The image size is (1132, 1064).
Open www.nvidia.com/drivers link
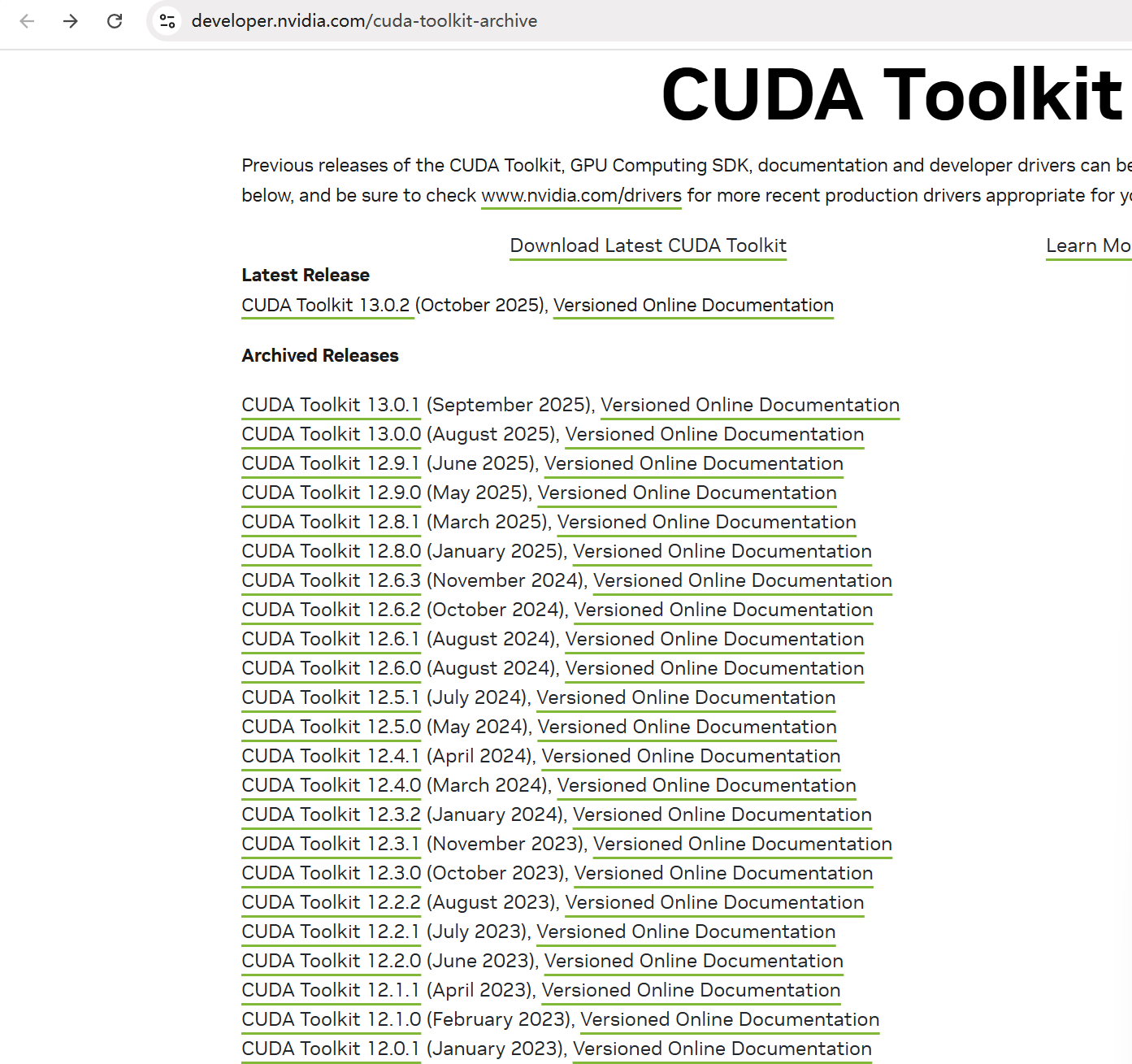581,196
